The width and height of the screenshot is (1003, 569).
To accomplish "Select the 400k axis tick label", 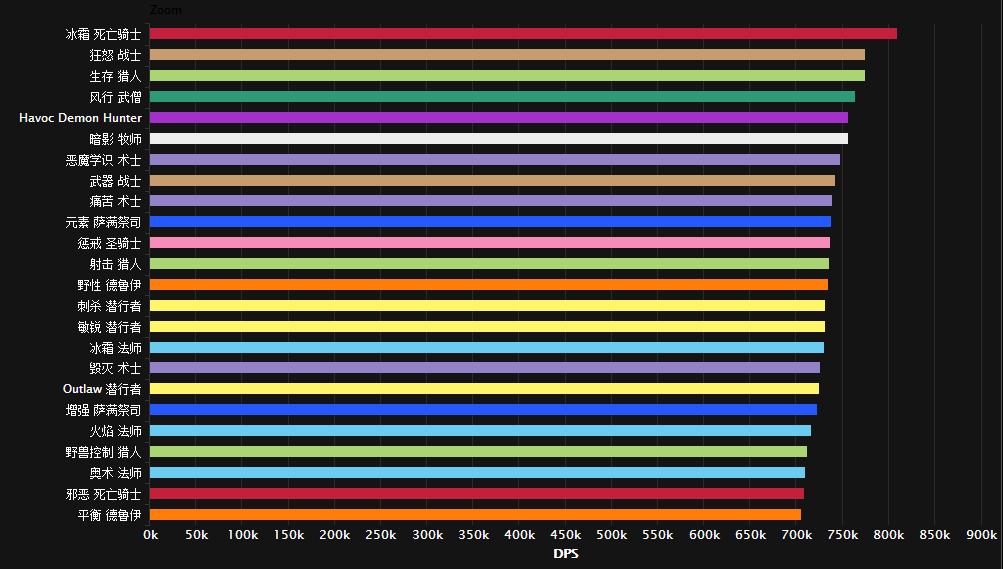I will tap(519, 535).
